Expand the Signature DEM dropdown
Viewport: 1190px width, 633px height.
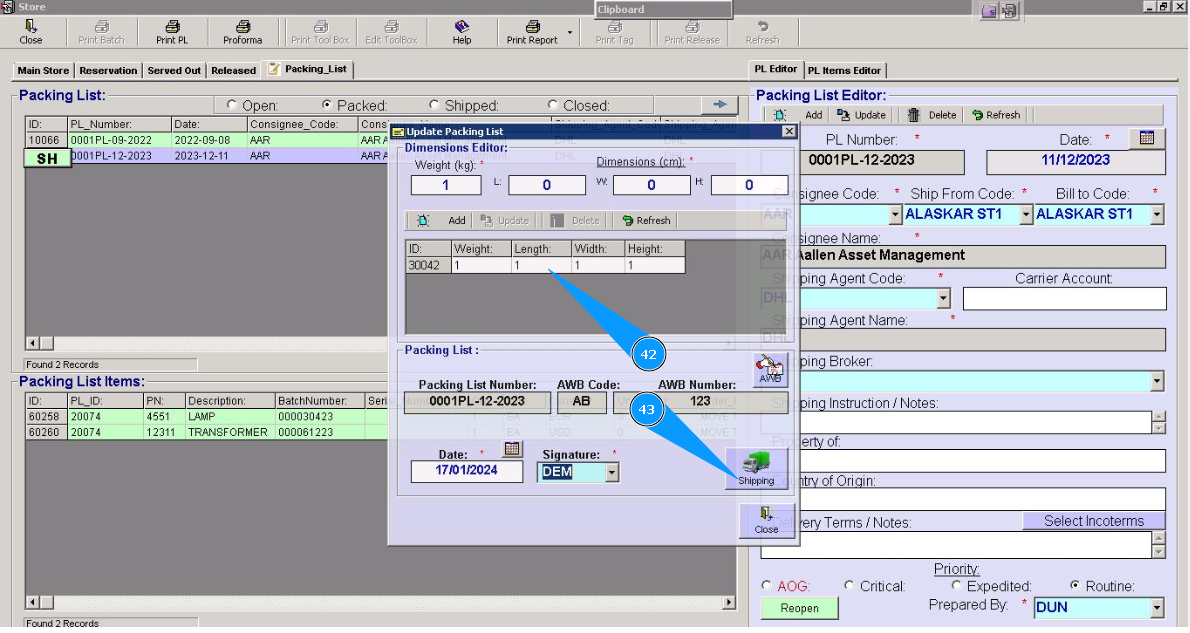(612, 472)
